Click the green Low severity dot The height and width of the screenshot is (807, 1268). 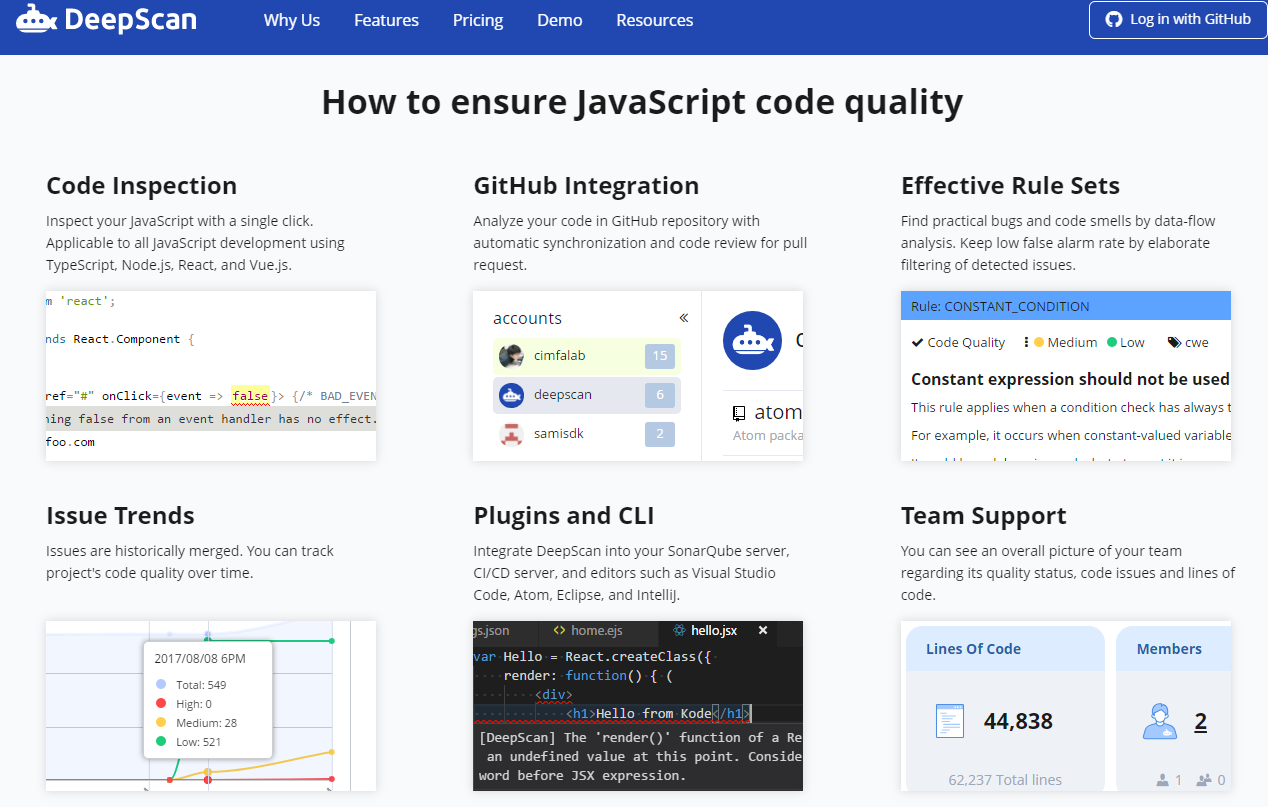click(1111, 342)
